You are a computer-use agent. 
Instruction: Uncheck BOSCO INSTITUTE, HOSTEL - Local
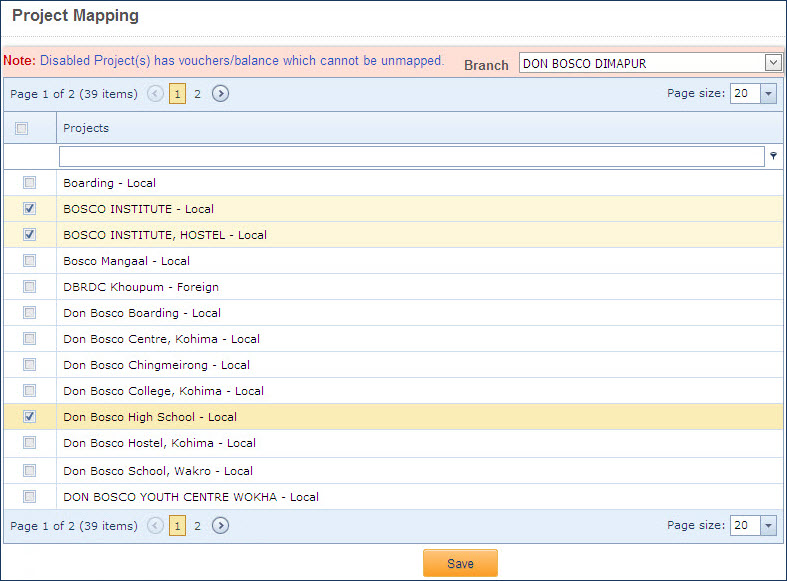[30, 234]
